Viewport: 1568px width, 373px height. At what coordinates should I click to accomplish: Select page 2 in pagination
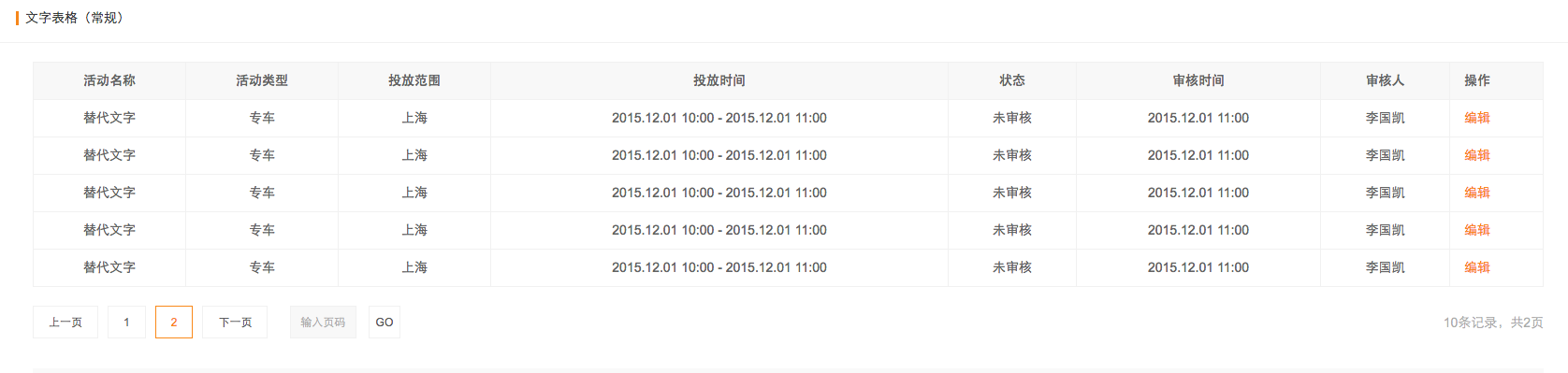(174, 323)
